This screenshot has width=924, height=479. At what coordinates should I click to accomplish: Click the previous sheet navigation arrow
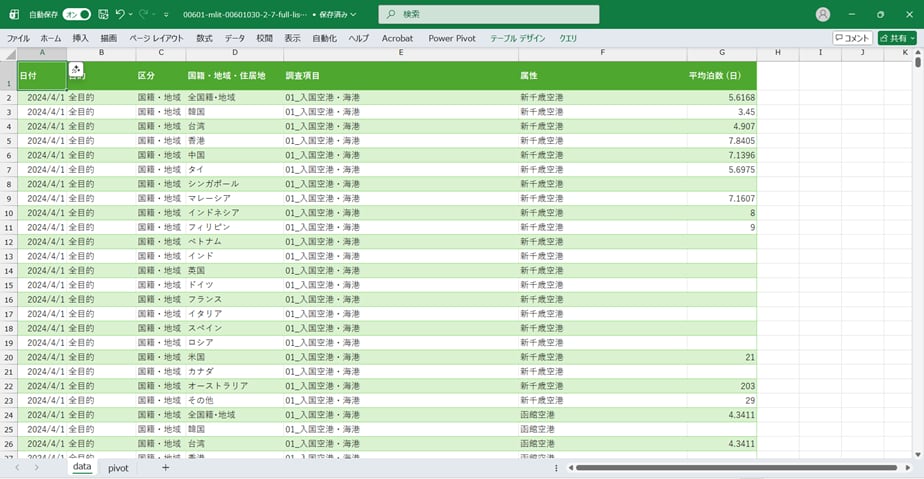17,467
